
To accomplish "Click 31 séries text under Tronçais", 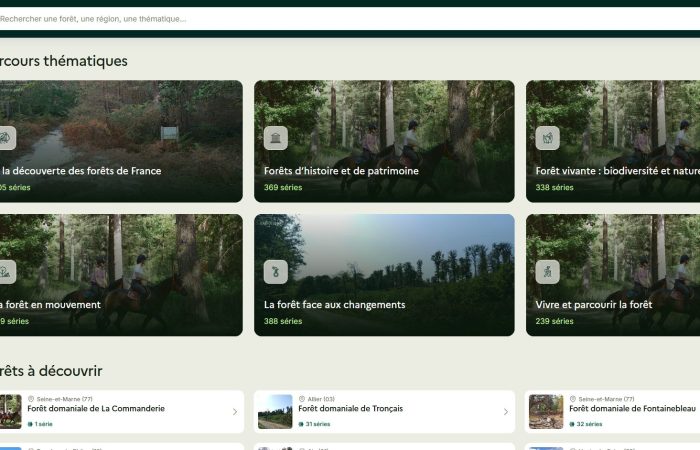I will coord(318,424).
